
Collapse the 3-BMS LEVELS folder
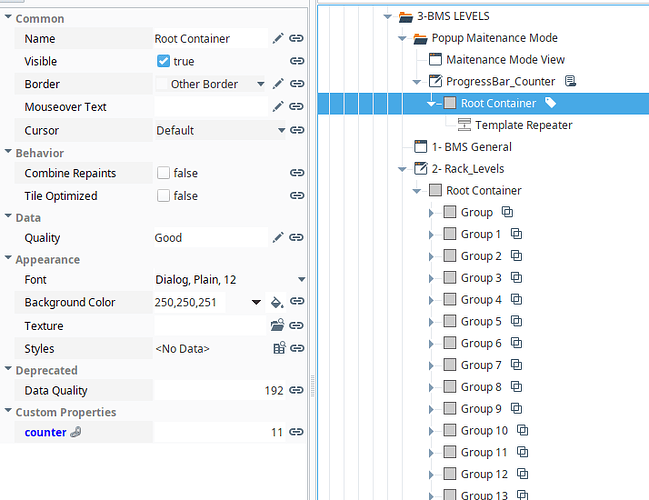pos(387,17)
